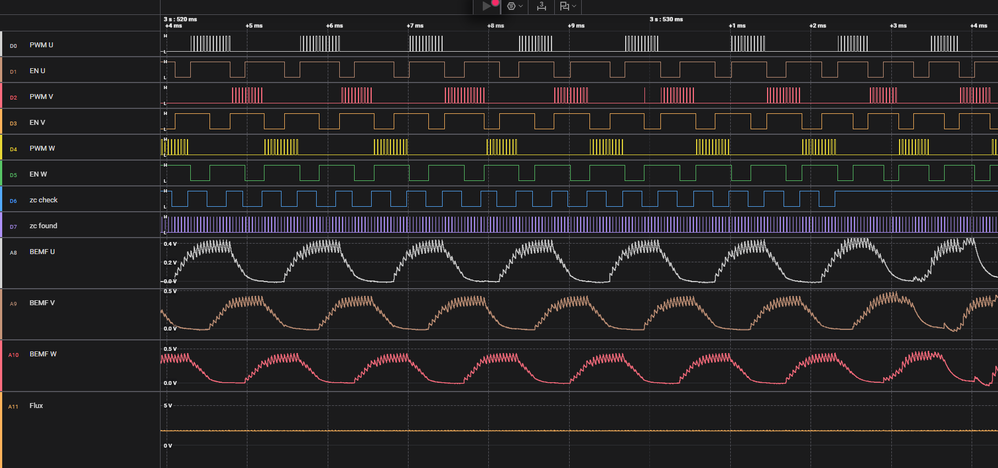Click the orange color strip beside Flux

coord(1,430)
